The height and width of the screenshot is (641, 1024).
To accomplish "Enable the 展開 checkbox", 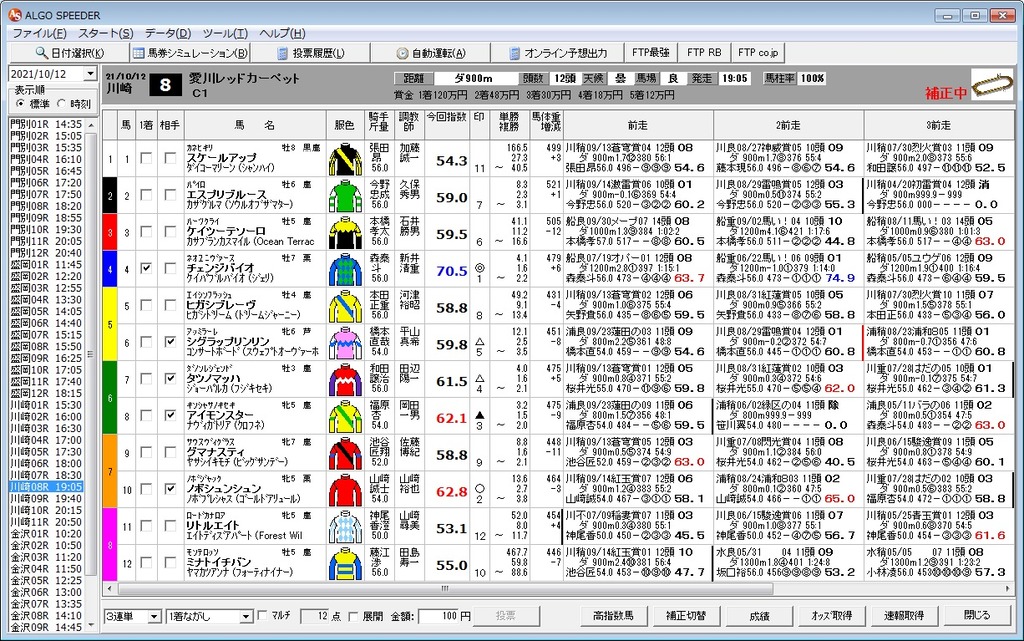I will click(x=353, y=616).
